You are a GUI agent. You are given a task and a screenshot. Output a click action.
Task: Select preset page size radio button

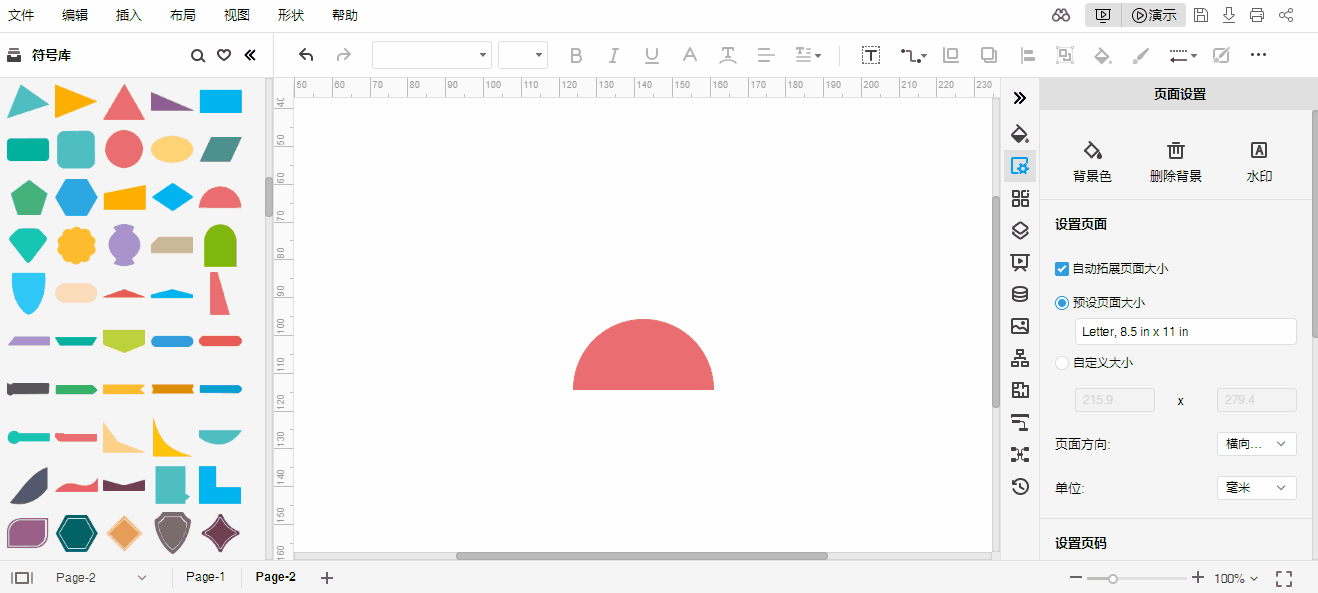click(1062, 302)
